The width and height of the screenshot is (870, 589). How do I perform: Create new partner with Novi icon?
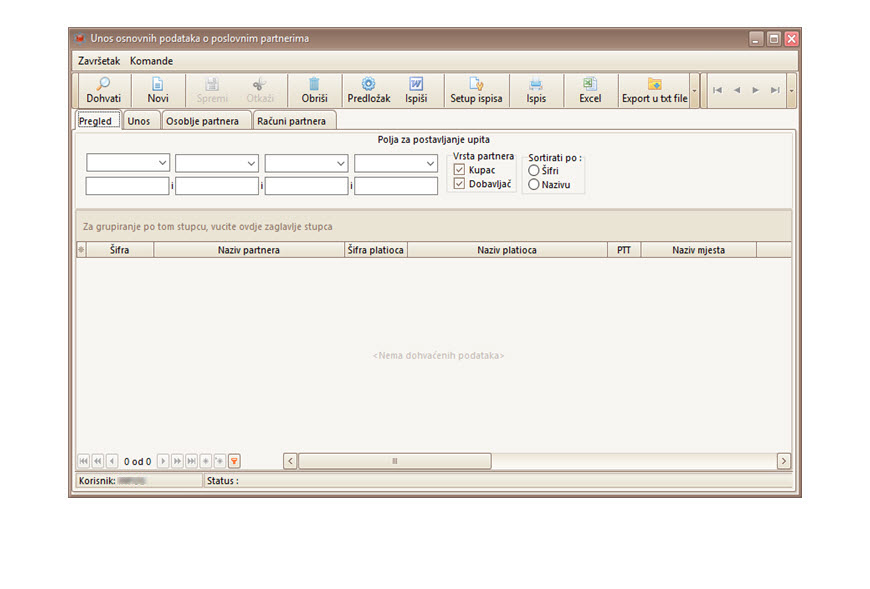(158, 84)
